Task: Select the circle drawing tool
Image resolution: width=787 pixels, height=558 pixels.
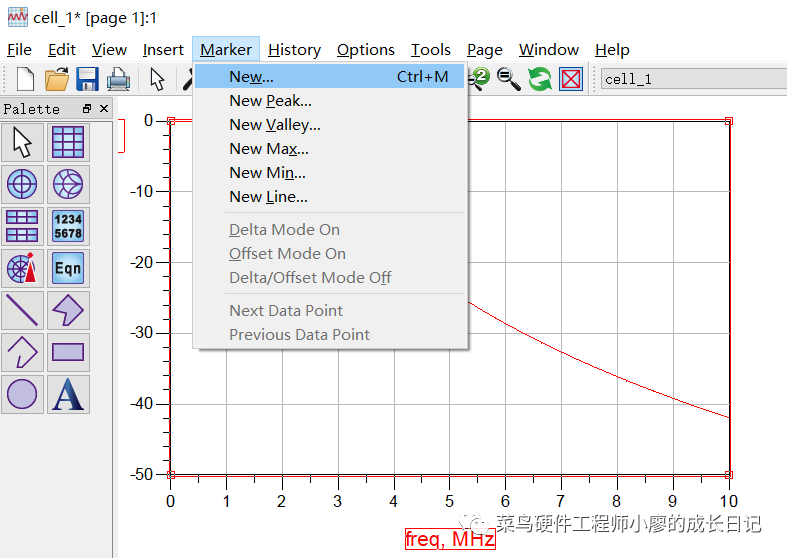Action: pyautogui.click(x=22, y=394)
